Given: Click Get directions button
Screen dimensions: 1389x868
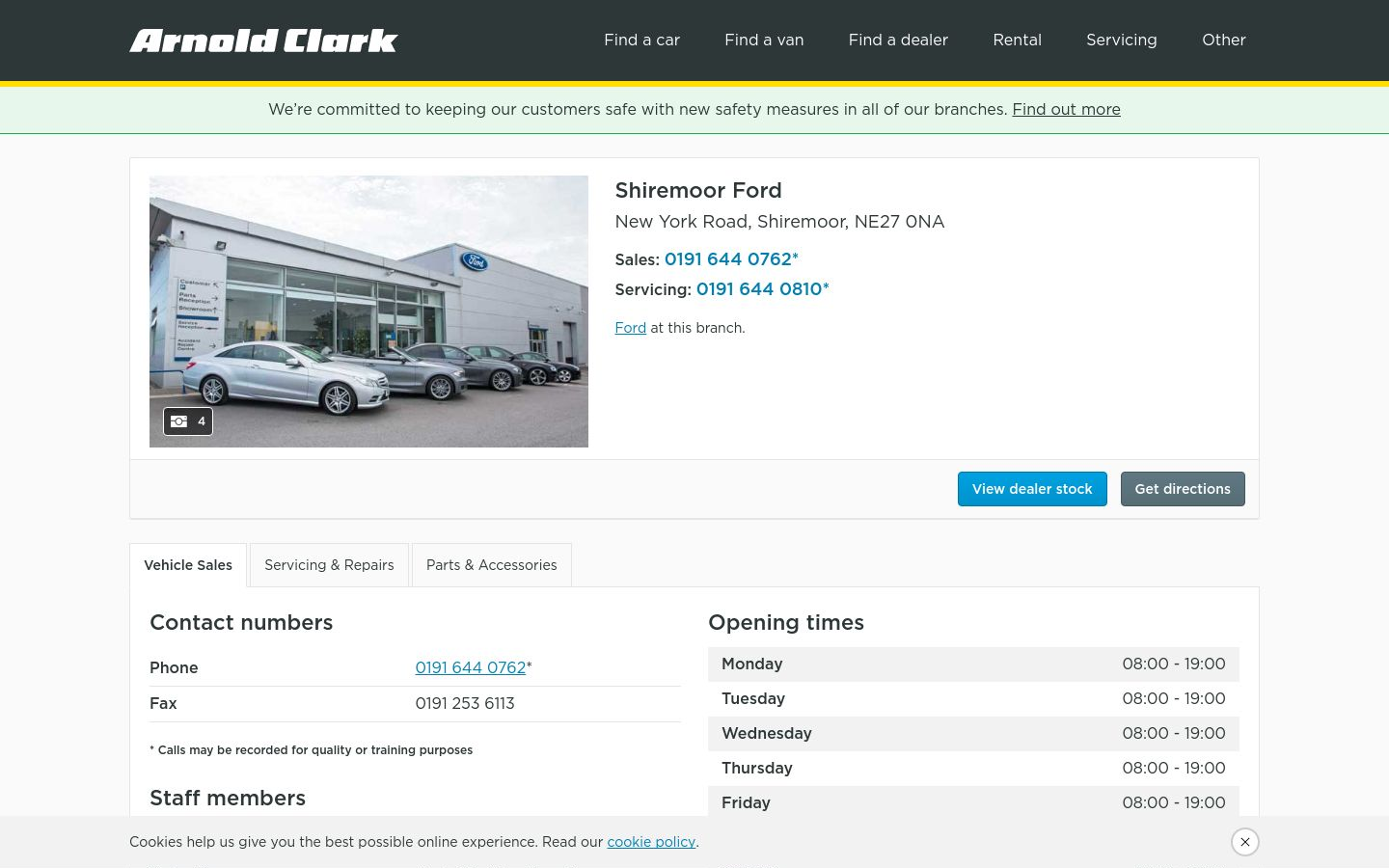Looking at the screenshot, I should (x=1183, y=489).
